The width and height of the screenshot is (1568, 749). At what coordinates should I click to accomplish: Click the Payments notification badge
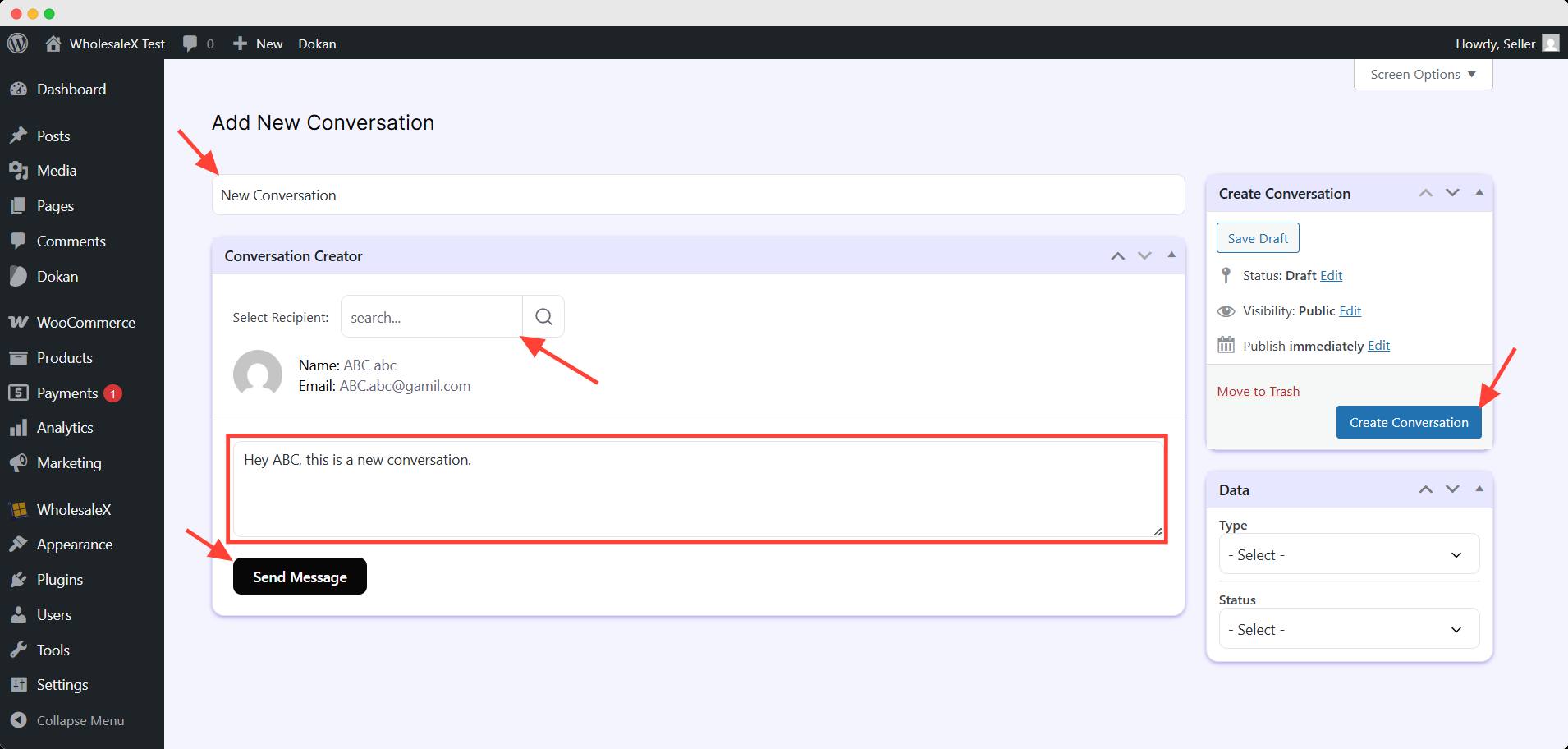pyautogui.click(x=112, y=393)
